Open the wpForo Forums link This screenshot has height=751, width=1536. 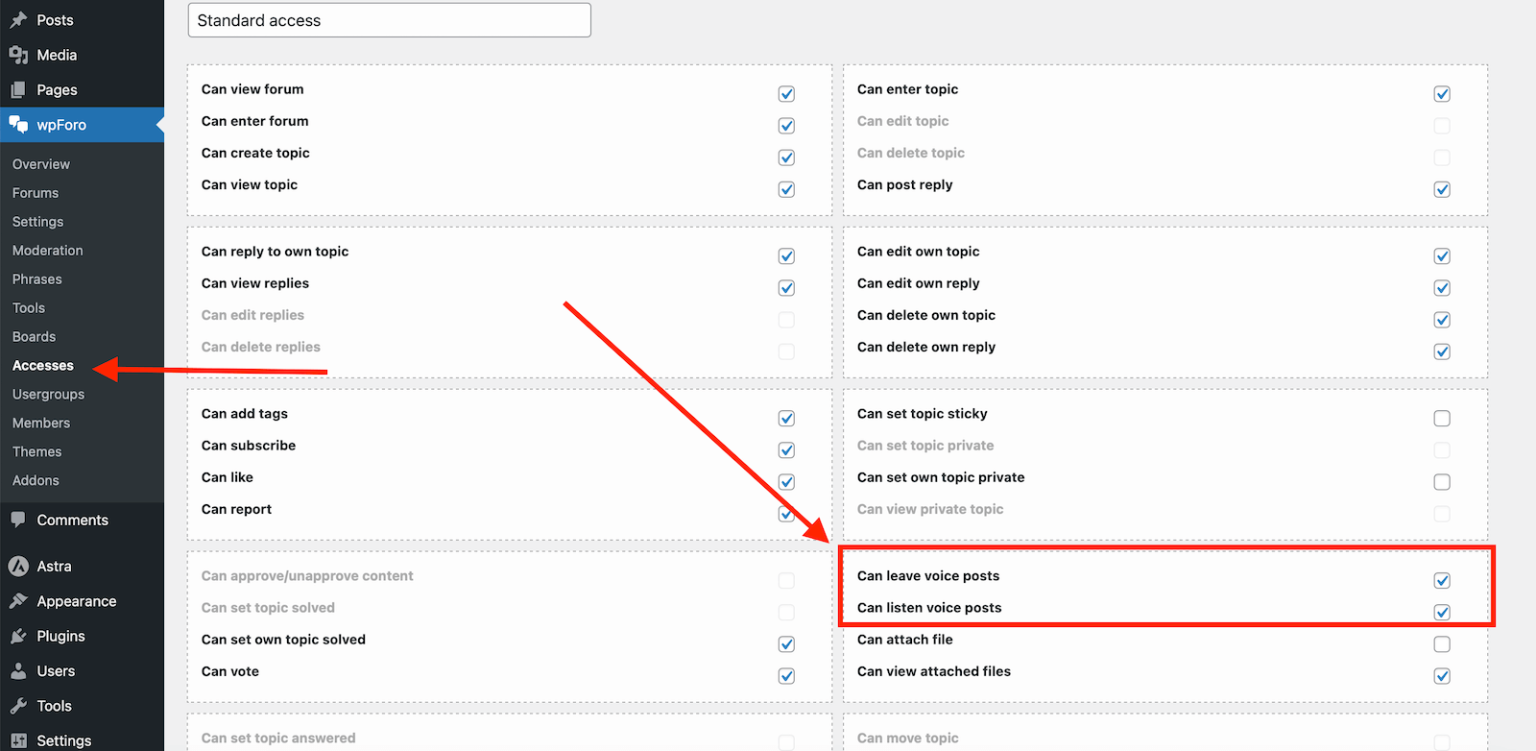tap(35, 193)
